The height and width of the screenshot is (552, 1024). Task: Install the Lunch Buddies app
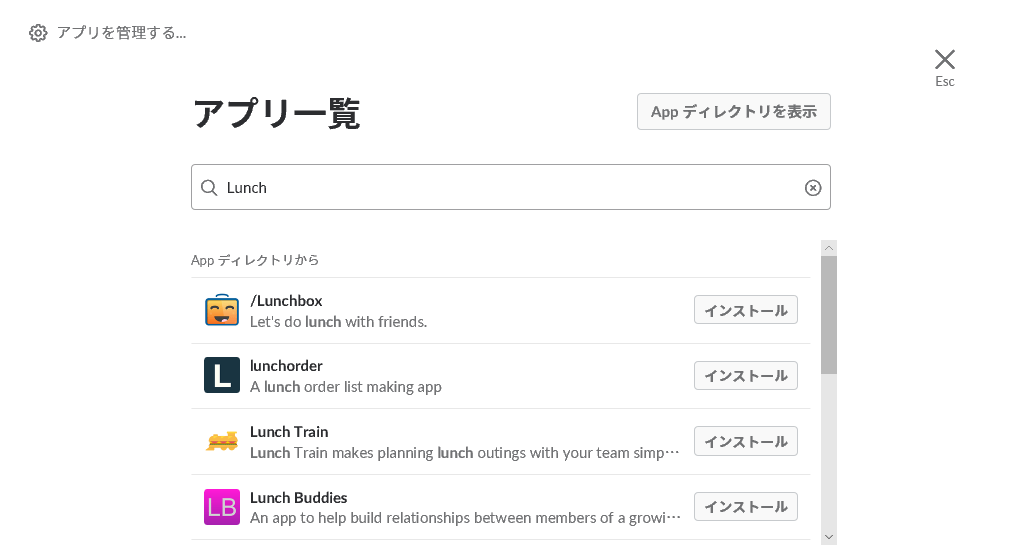(x=745, y=507)
